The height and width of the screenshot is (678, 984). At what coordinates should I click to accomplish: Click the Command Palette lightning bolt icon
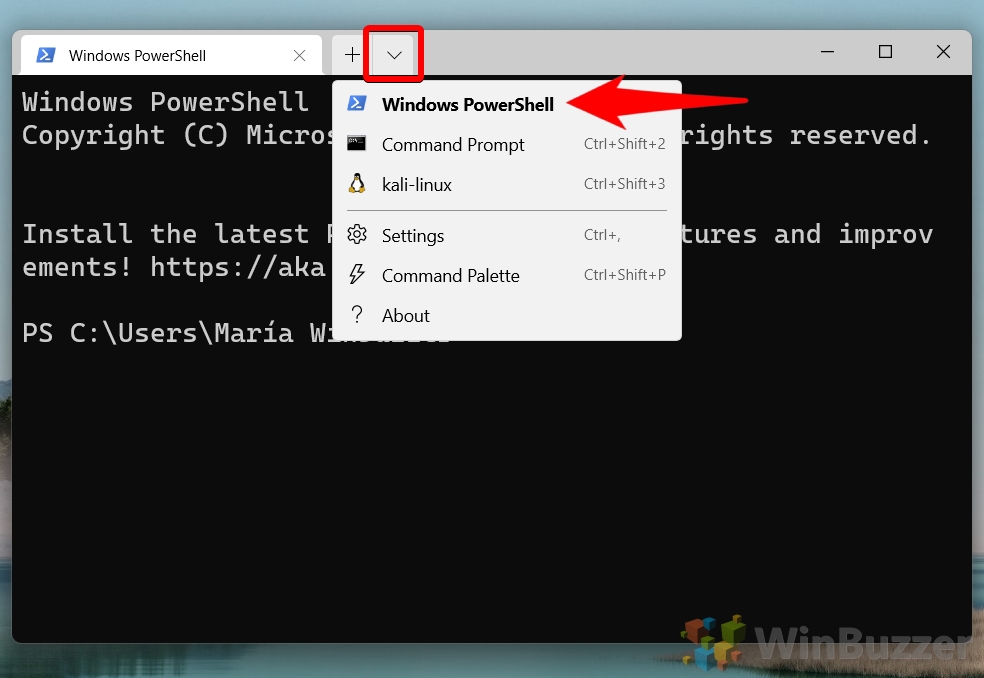click(357, 274)
